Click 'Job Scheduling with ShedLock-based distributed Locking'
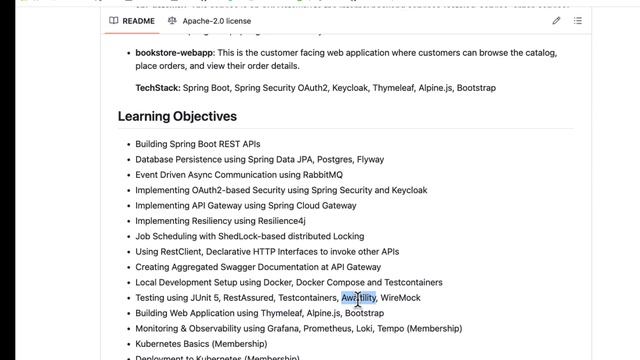Image resolution: width=640 pixels, height=360 pixels. click(250, 236)
